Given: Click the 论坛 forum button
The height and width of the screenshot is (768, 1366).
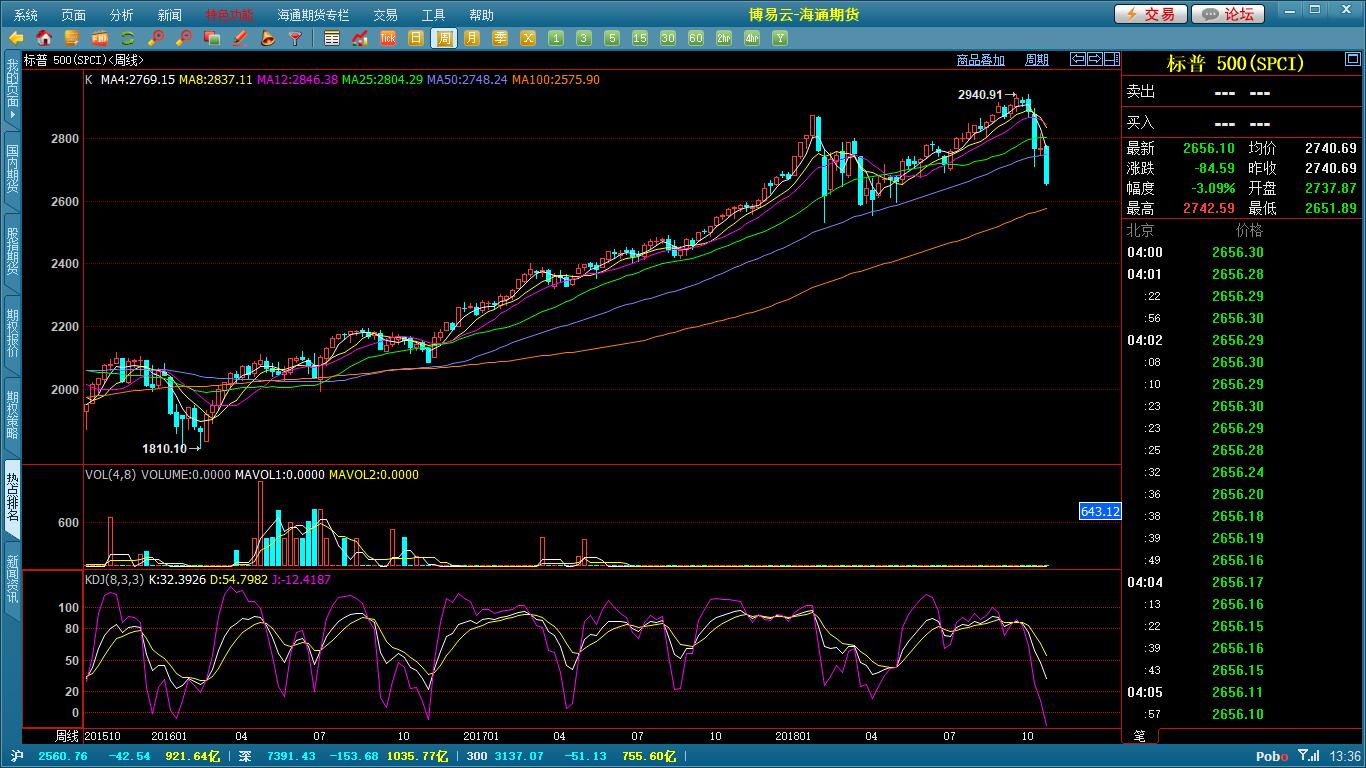Looking at the screenshot, I should coord(1228,14).
